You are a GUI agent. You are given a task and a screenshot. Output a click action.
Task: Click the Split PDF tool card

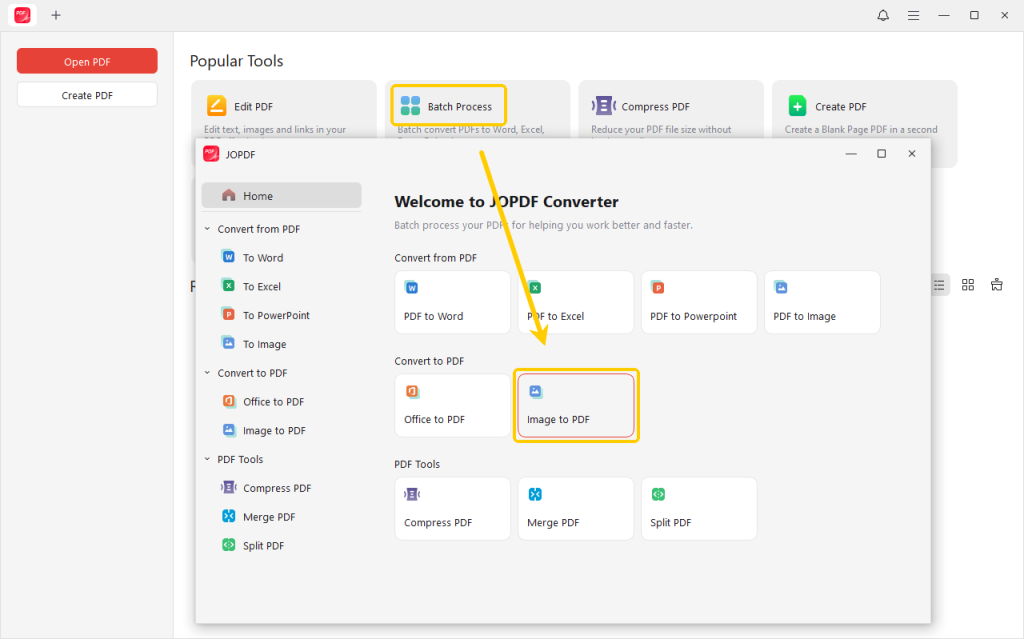[x=698, y=508]
